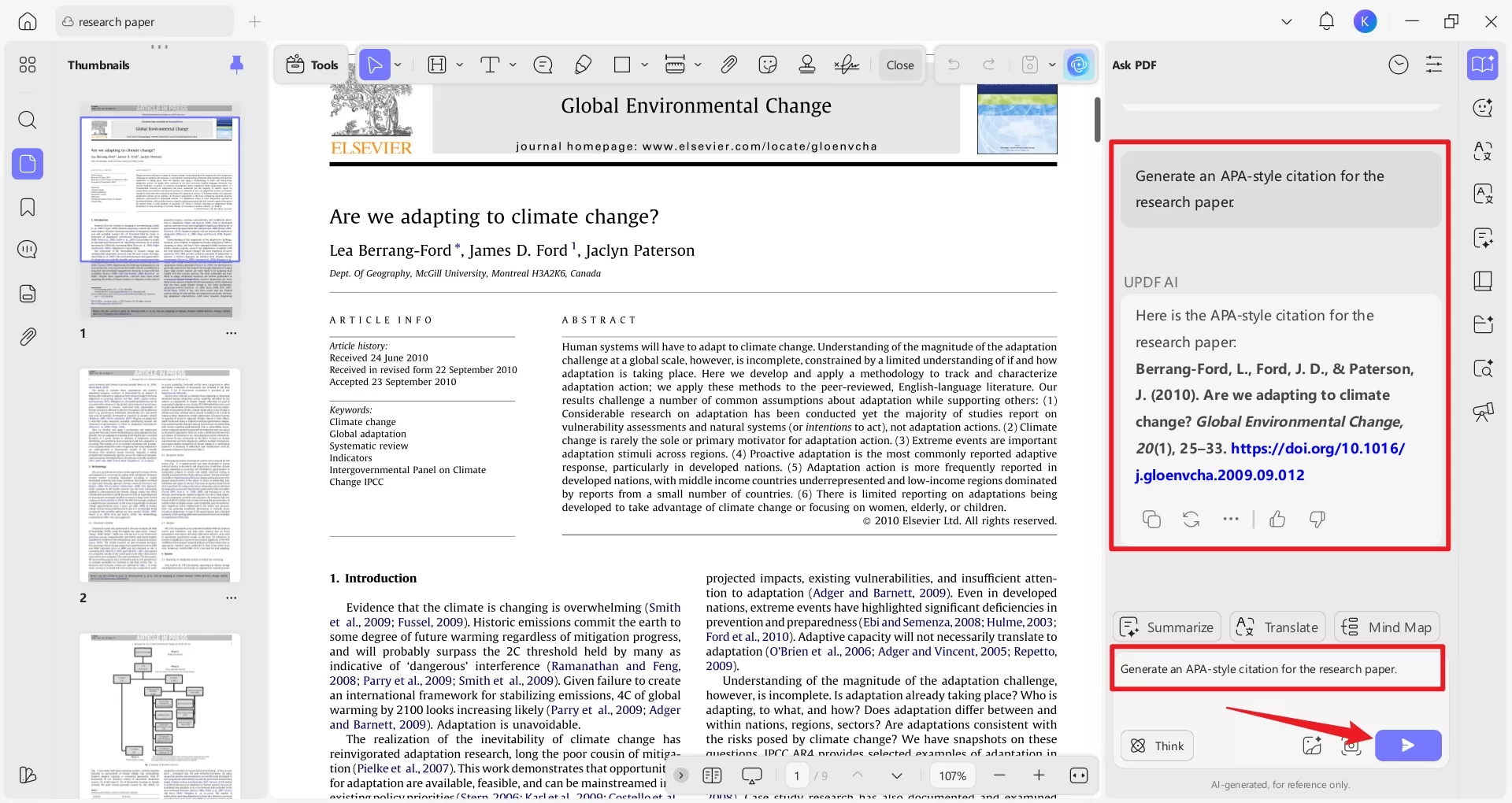Expand the highlight tool options
This screenshot has height=803, width=1512.
(458, 65)
